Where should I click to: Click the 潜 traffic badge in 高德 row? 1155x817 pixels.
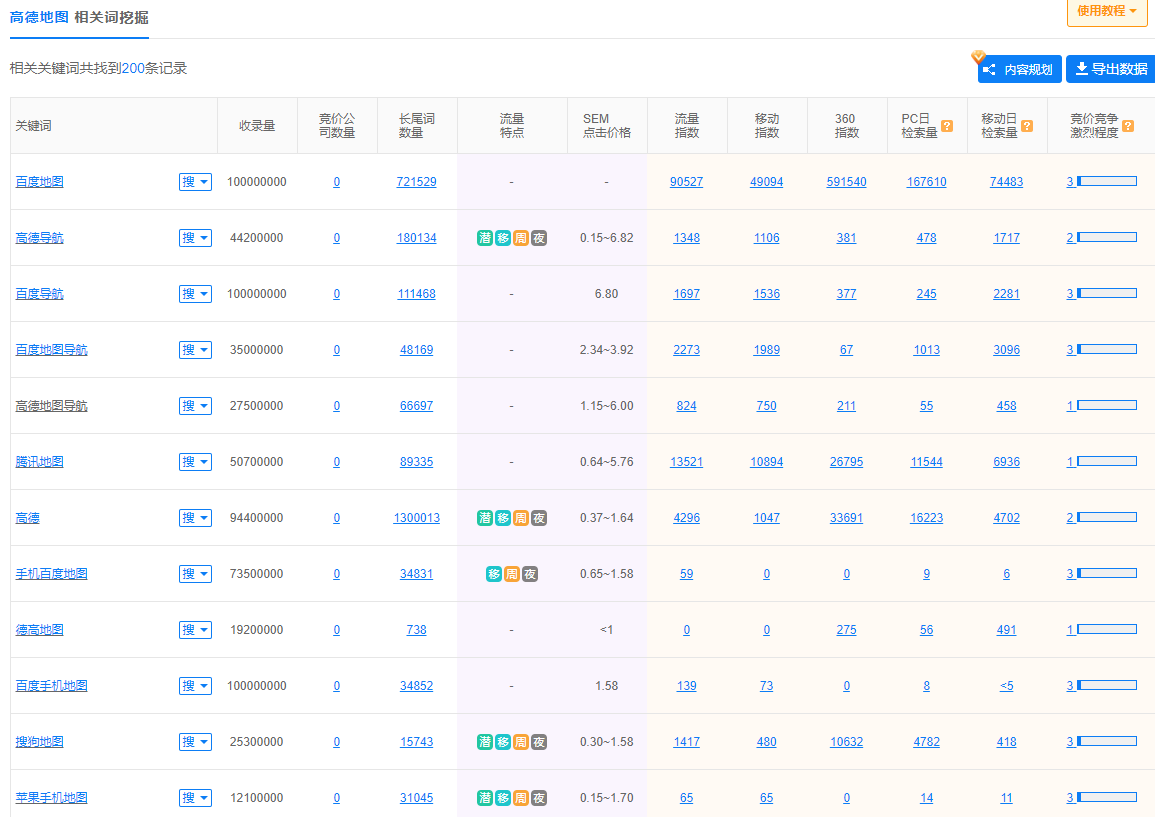point(485,518)
